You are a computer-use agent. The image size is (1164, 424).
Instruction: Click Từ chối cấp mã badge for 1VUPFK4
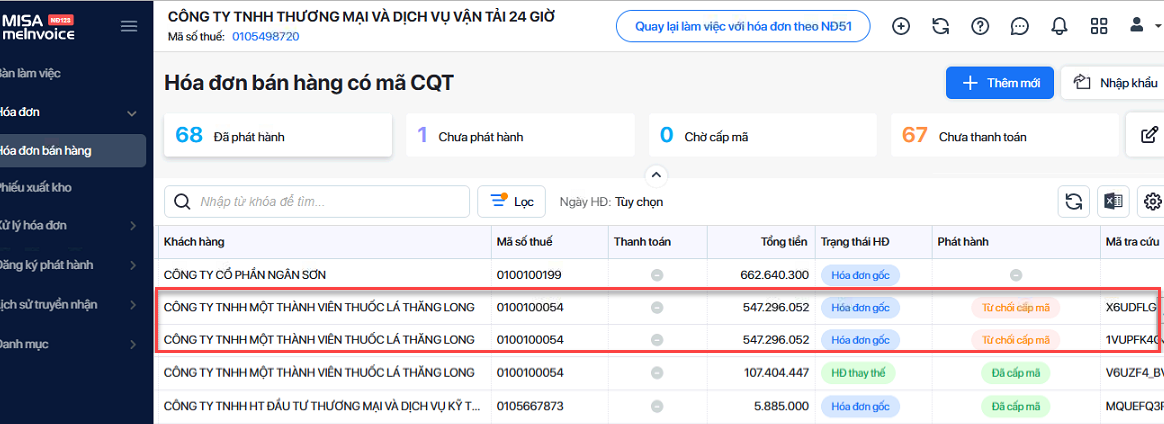point(1016,340)
